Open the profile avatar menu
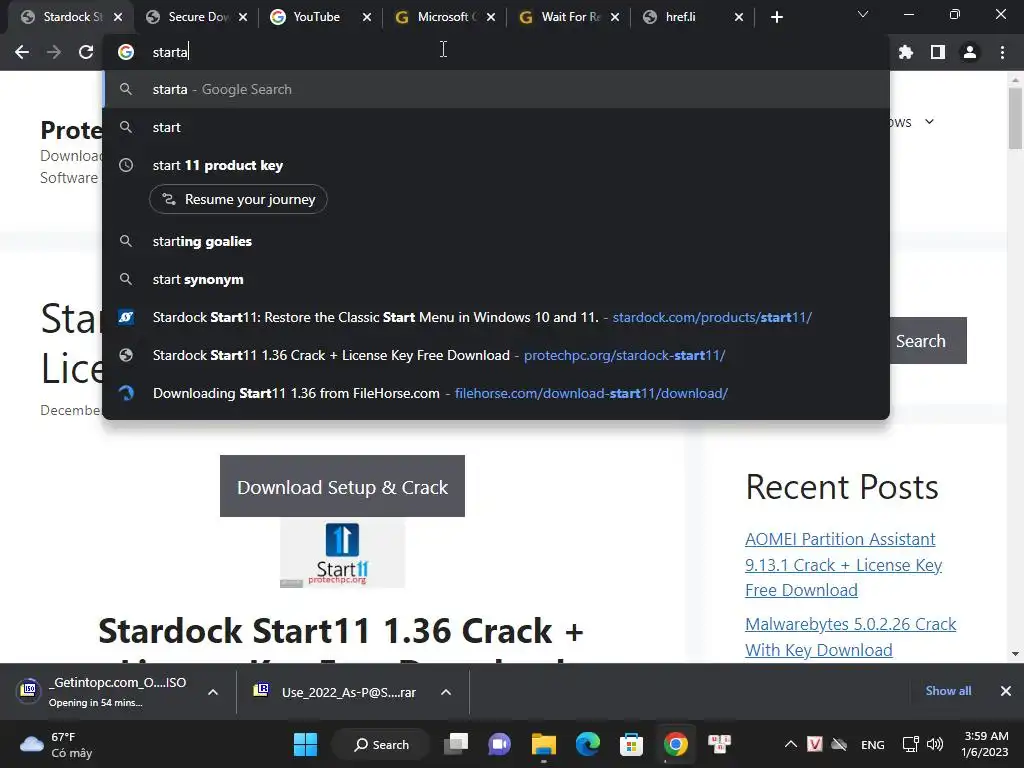This screenshot has width=1024, height=768. (970, 52)
